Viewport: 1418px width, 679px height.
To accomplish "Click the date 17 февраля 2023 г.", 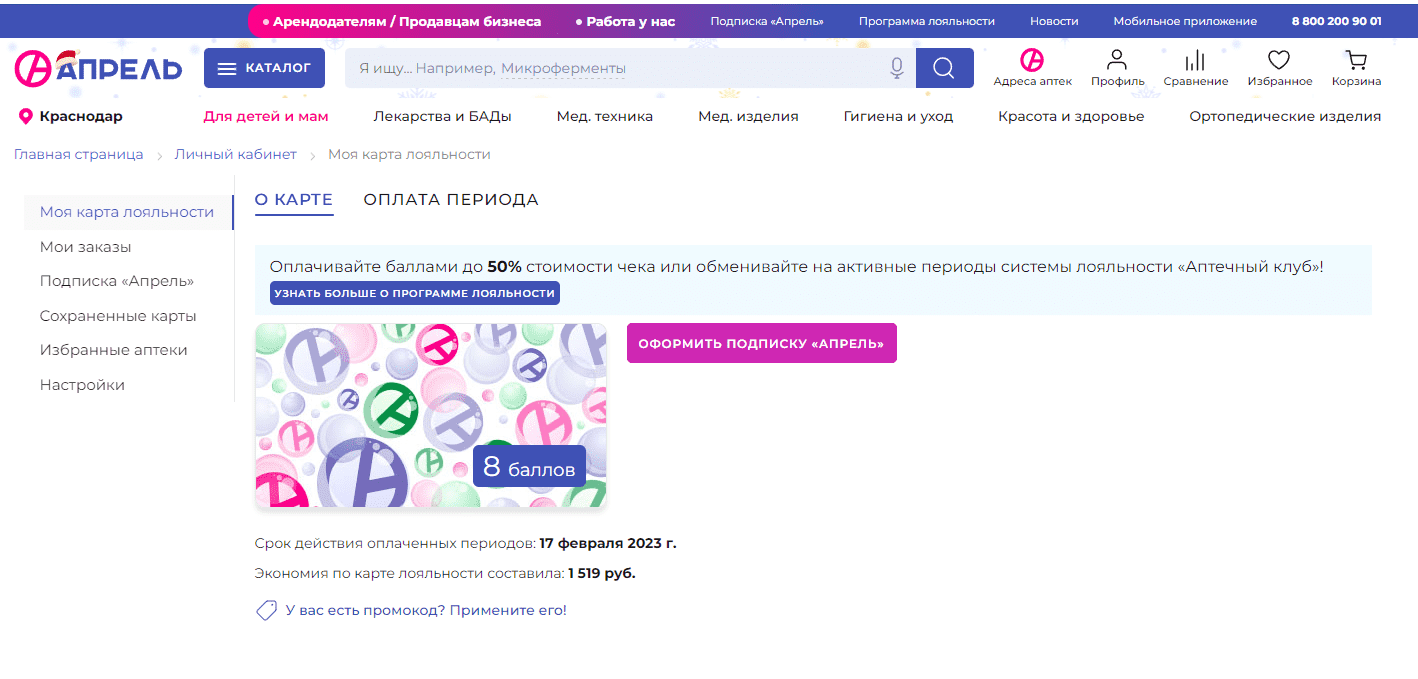I will tap(608, 544).
